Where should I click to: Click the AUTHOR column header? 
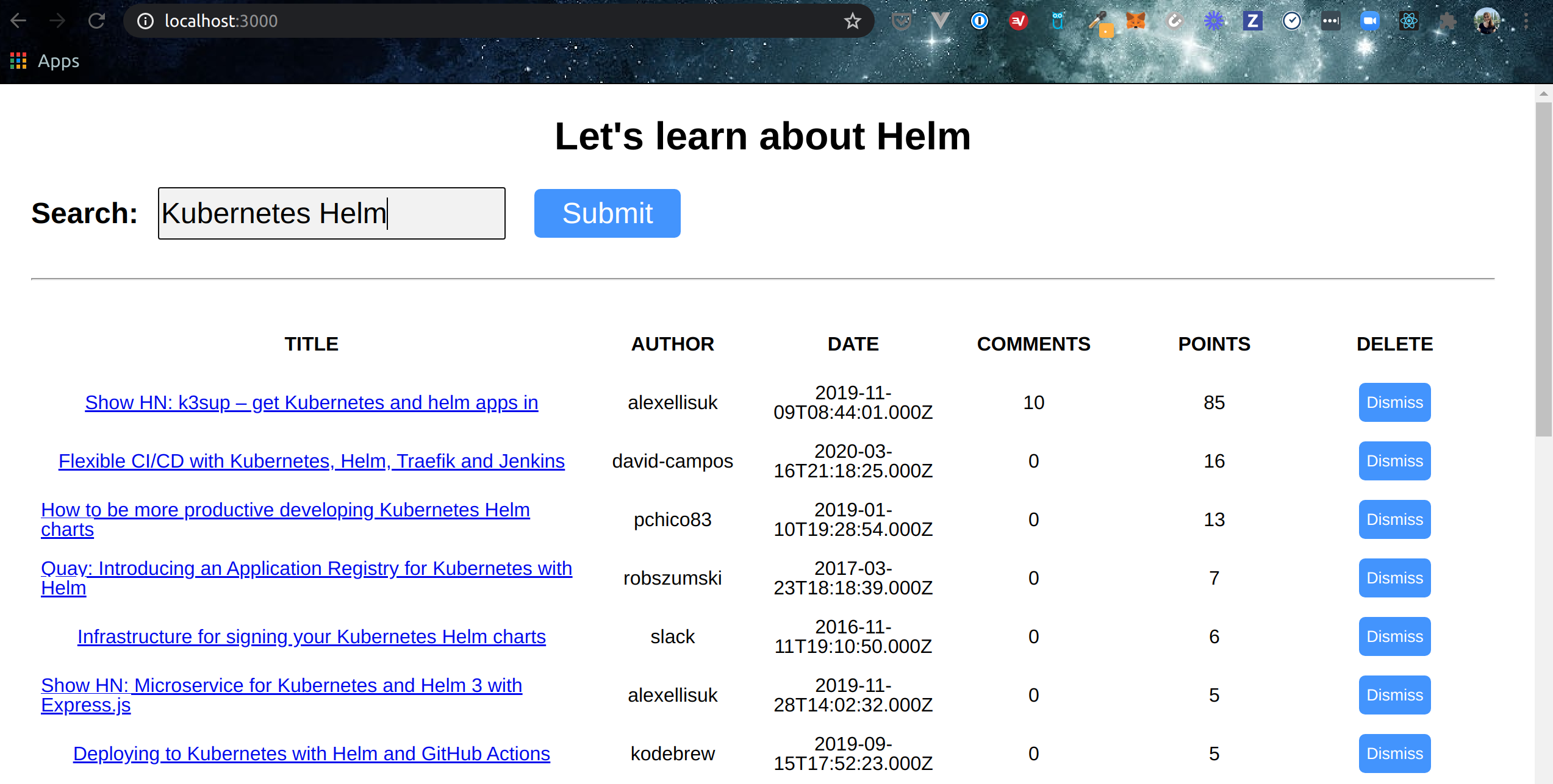[672, 344]
